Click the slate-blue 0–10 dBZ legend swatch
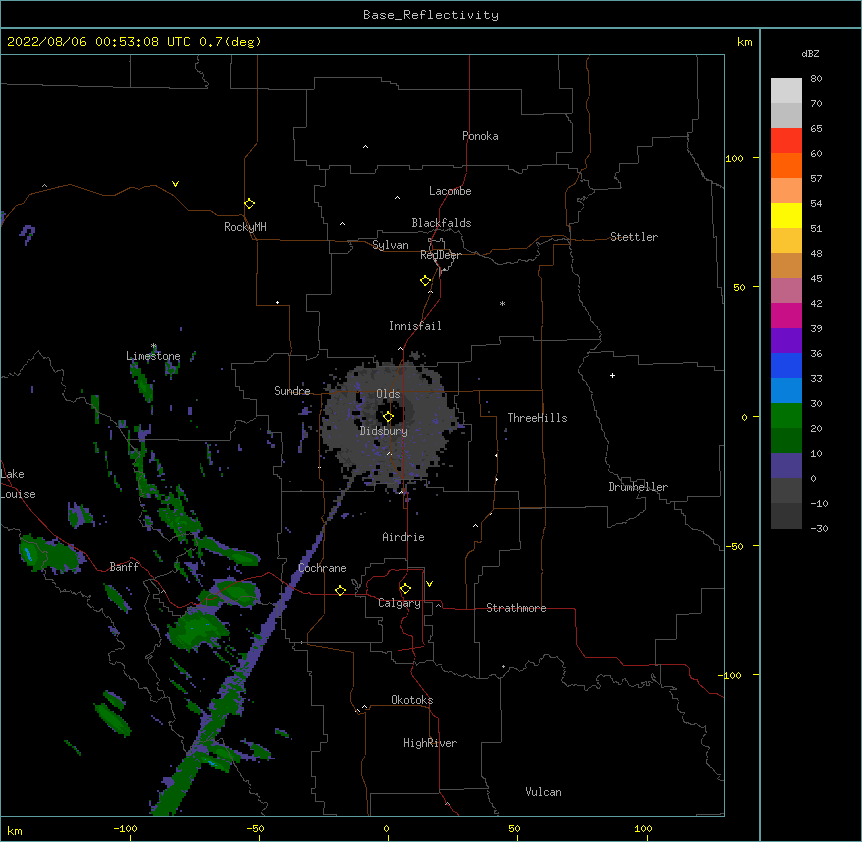862x842 pixels. pos(786,466)
